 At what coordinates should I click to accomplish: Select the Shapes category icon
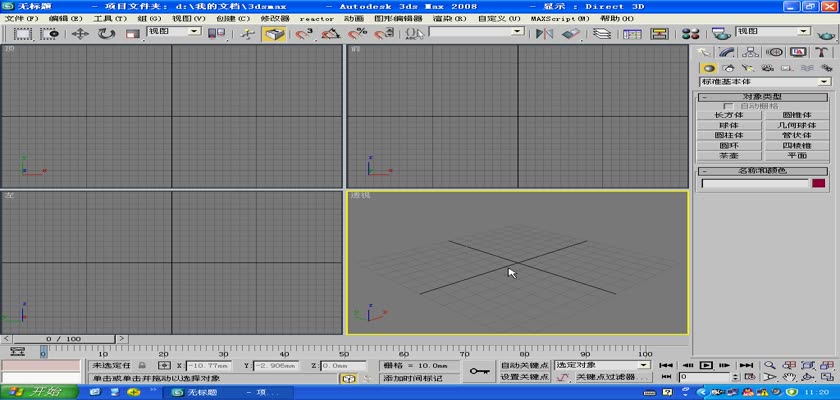(x=728, y=68)
